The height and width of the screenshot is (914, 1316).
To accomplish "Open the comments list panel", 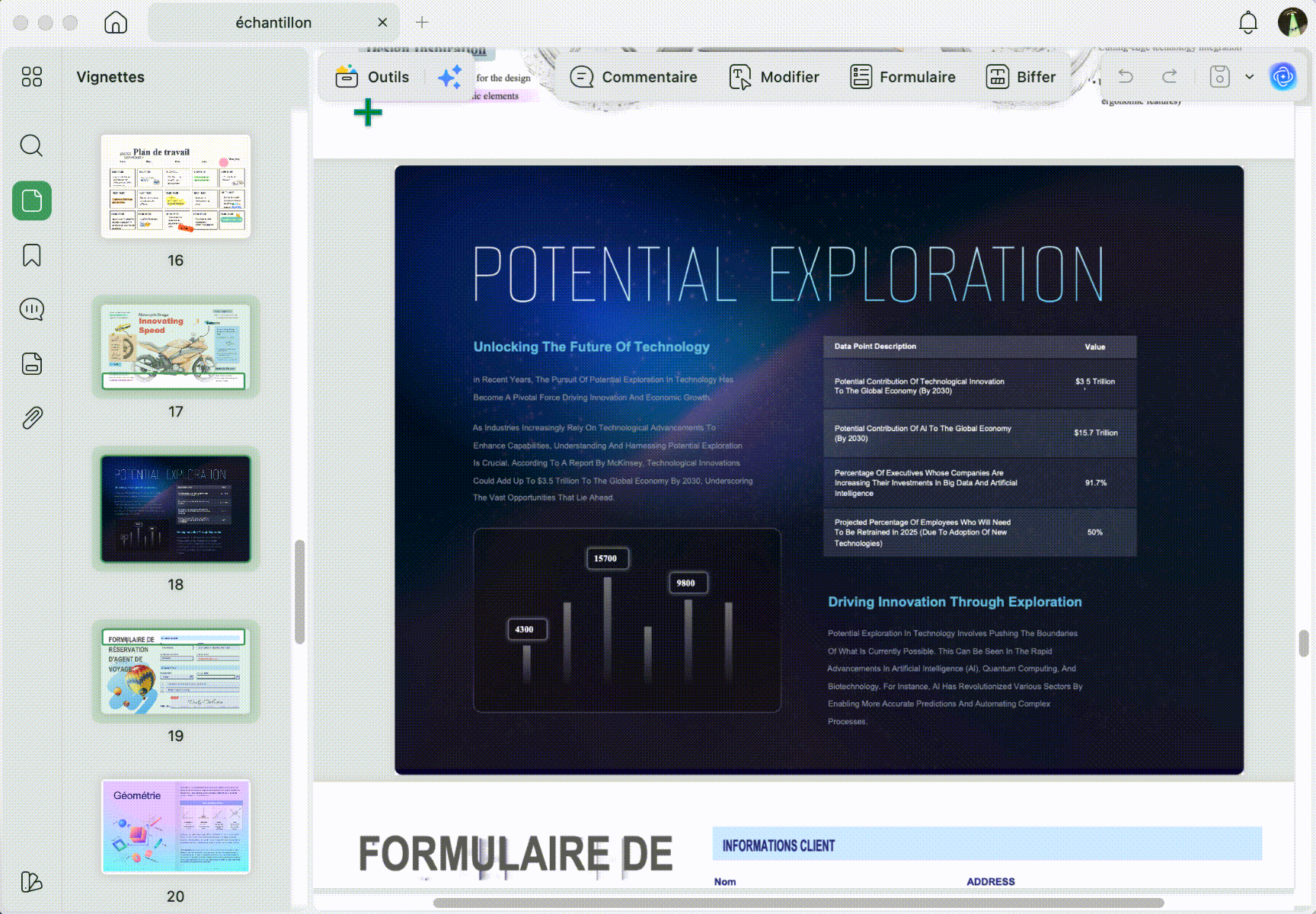I will [x=31, y=309].
